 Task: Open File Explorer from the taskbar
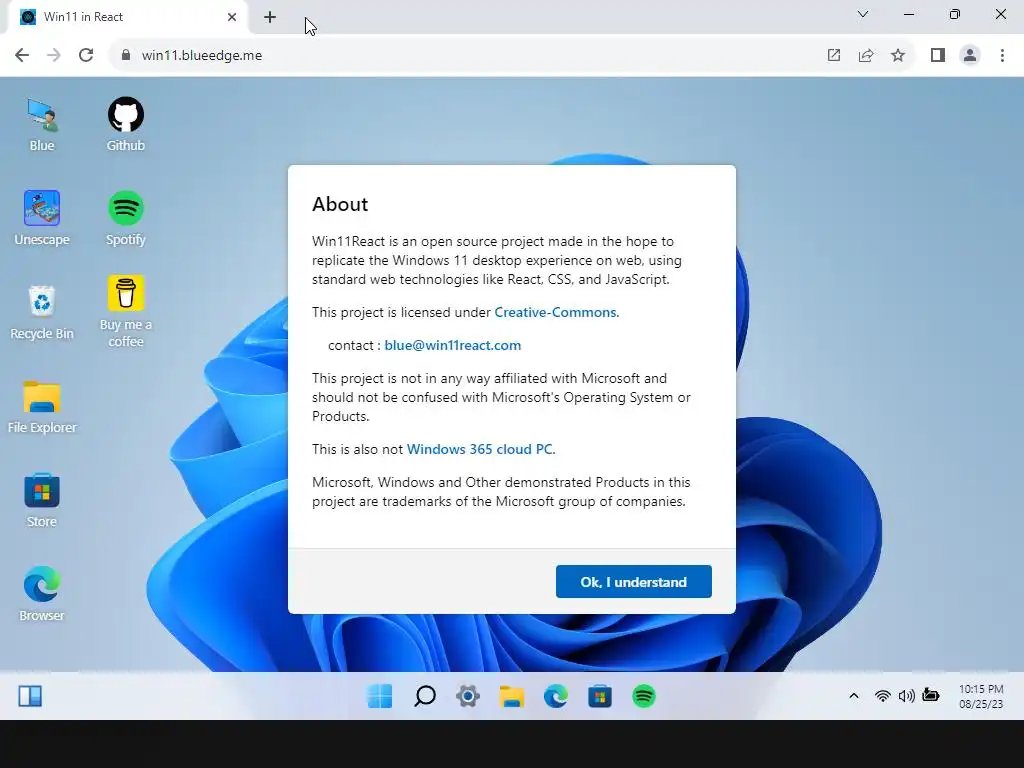(512, 696)
